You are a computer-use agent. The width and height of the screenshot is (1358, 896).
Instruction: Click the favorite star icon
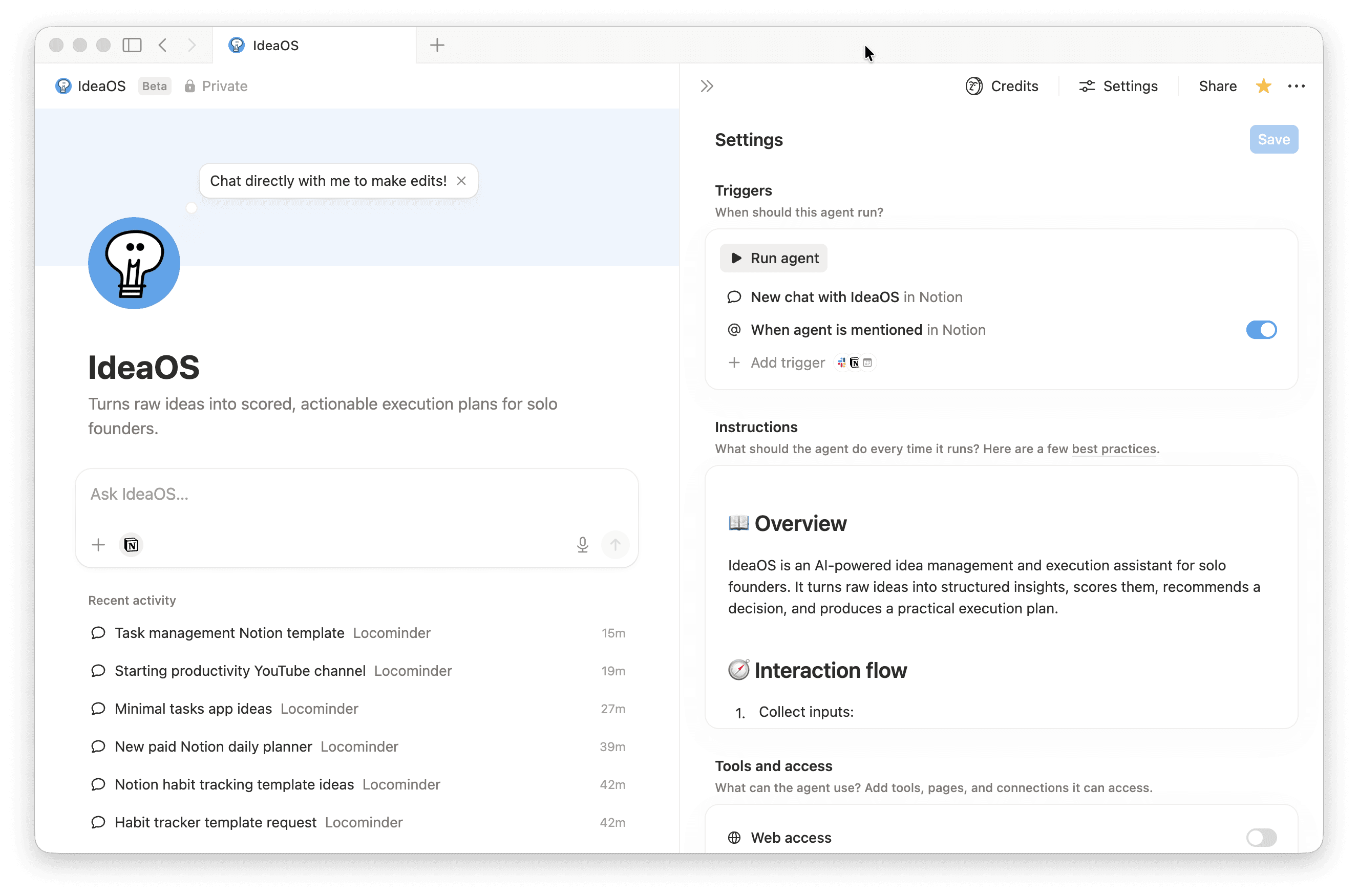pyautogui.click(x=1263, y=87)
